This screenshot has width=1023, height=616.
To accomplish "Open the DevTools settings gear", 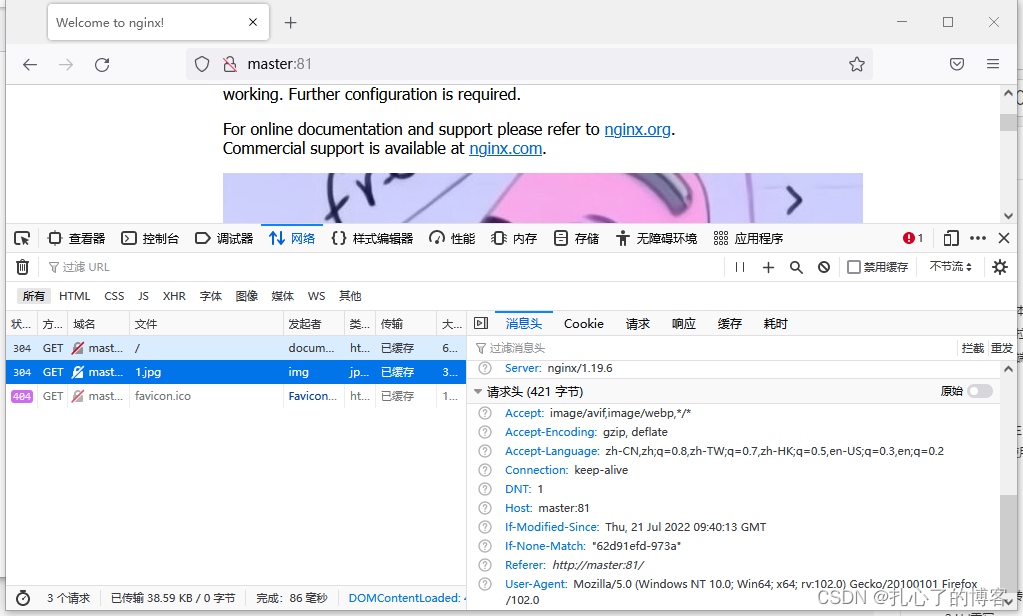I will tap(1000, 266).
